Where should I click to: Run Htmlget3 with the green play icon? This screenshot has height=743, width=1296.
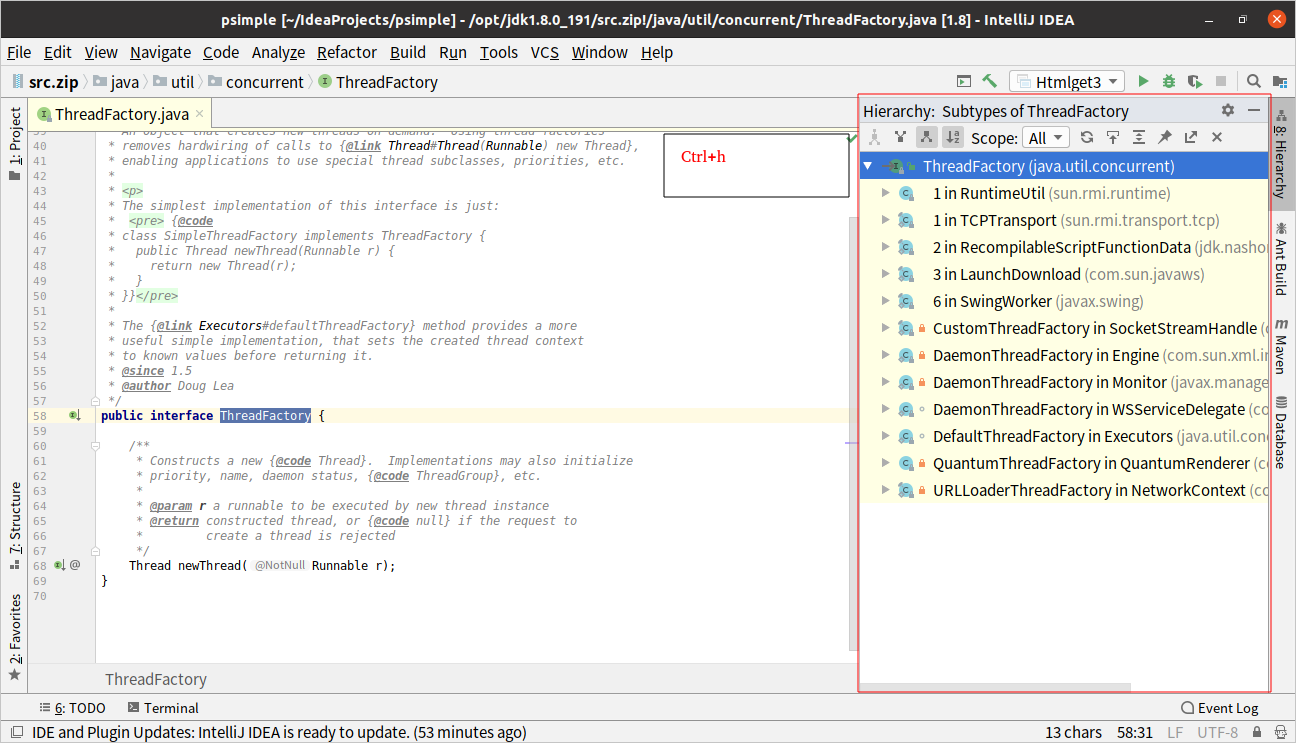point(1144,82)
